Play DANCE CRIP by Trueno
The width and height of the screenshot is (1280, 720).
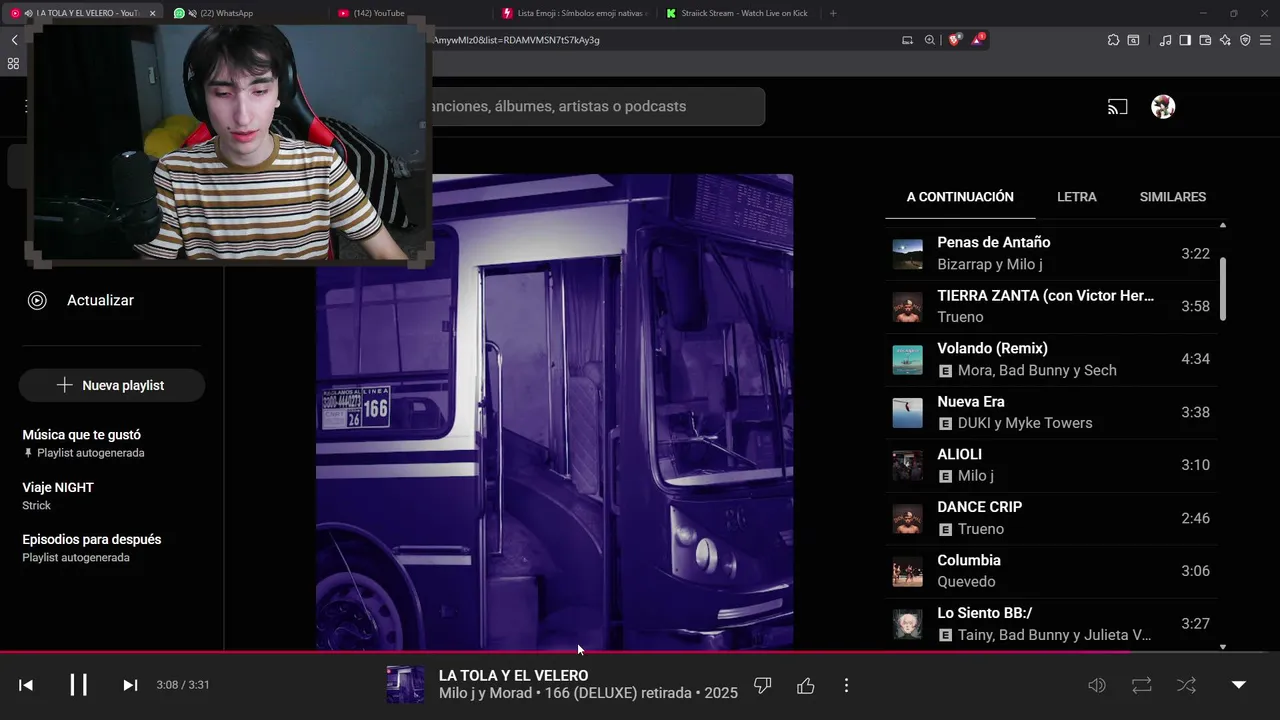coord(1051,518)
